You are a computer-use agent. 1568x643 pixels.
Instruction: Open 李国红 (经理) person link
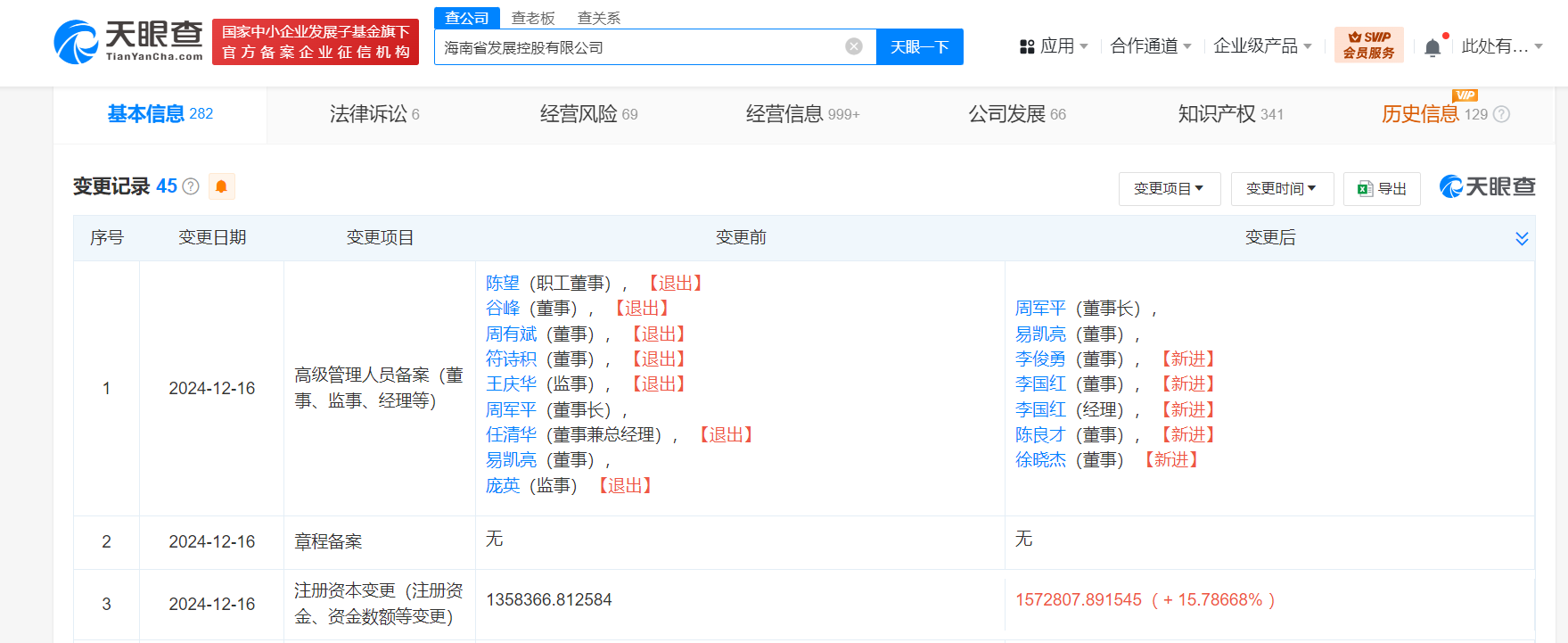(x=1040, y=409)
